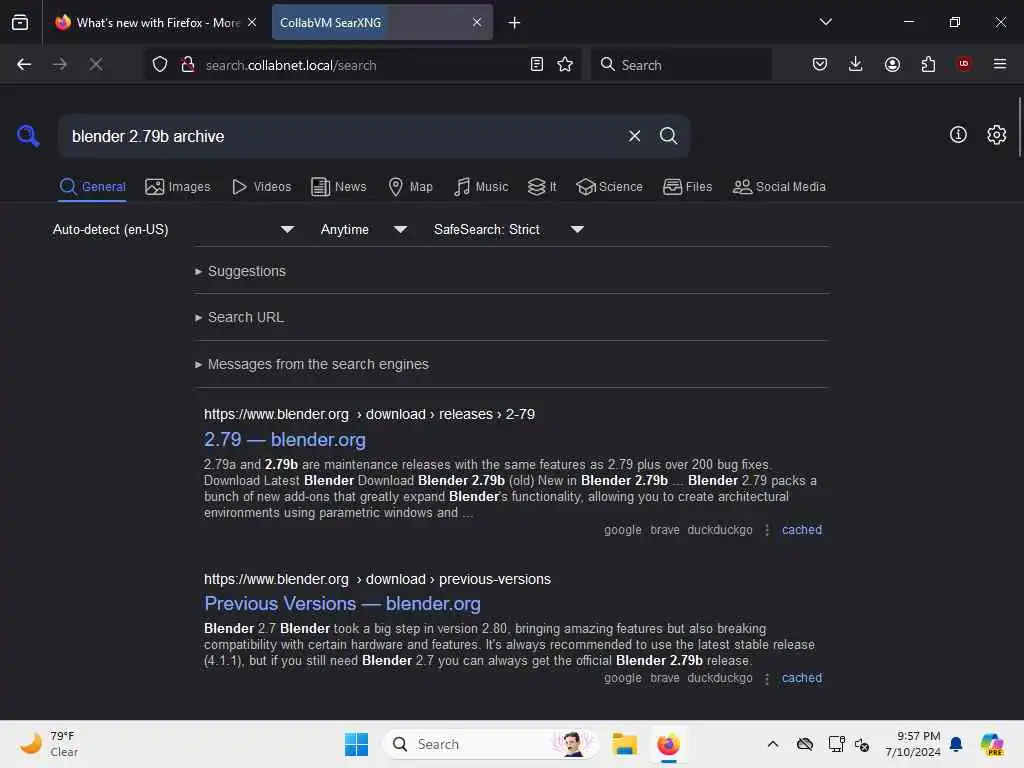Open SearXNG preferences gear icon
Image resolution: width=1024 pixels, height=768 pixels.
point(996,135)
